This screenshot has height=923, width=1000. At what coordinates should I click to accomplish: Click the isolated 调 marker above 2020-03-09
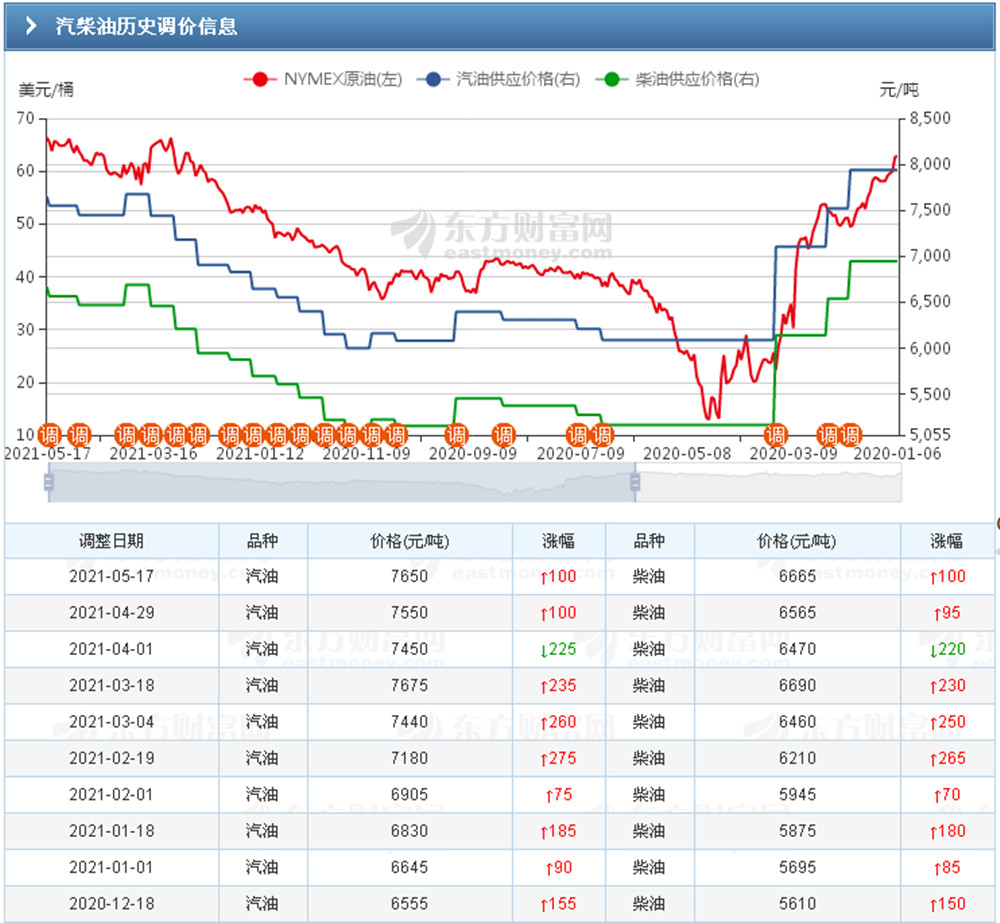[776, 436]
